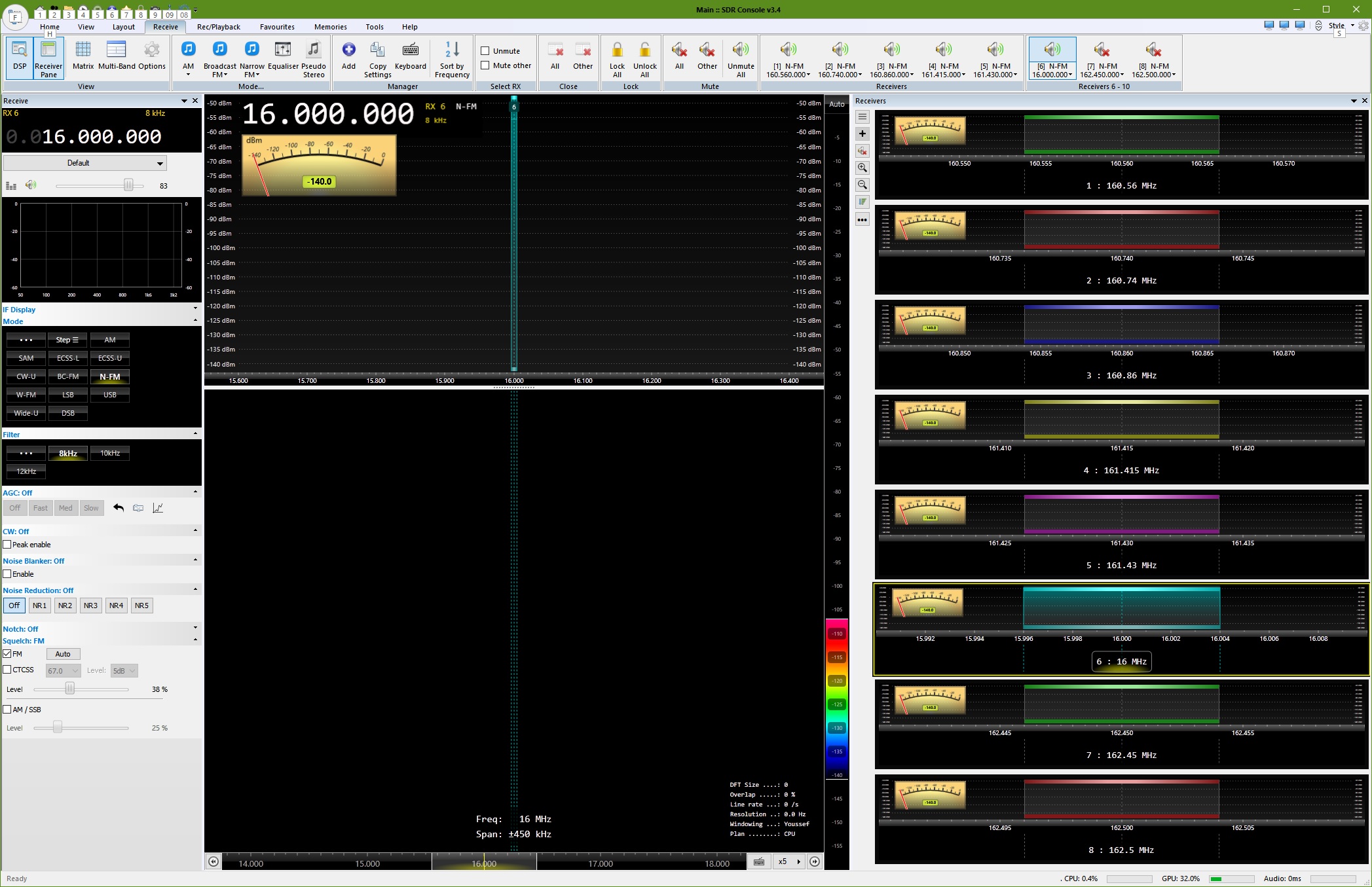Choose the NR3 noise reduction button

click(x=90, y=606)
